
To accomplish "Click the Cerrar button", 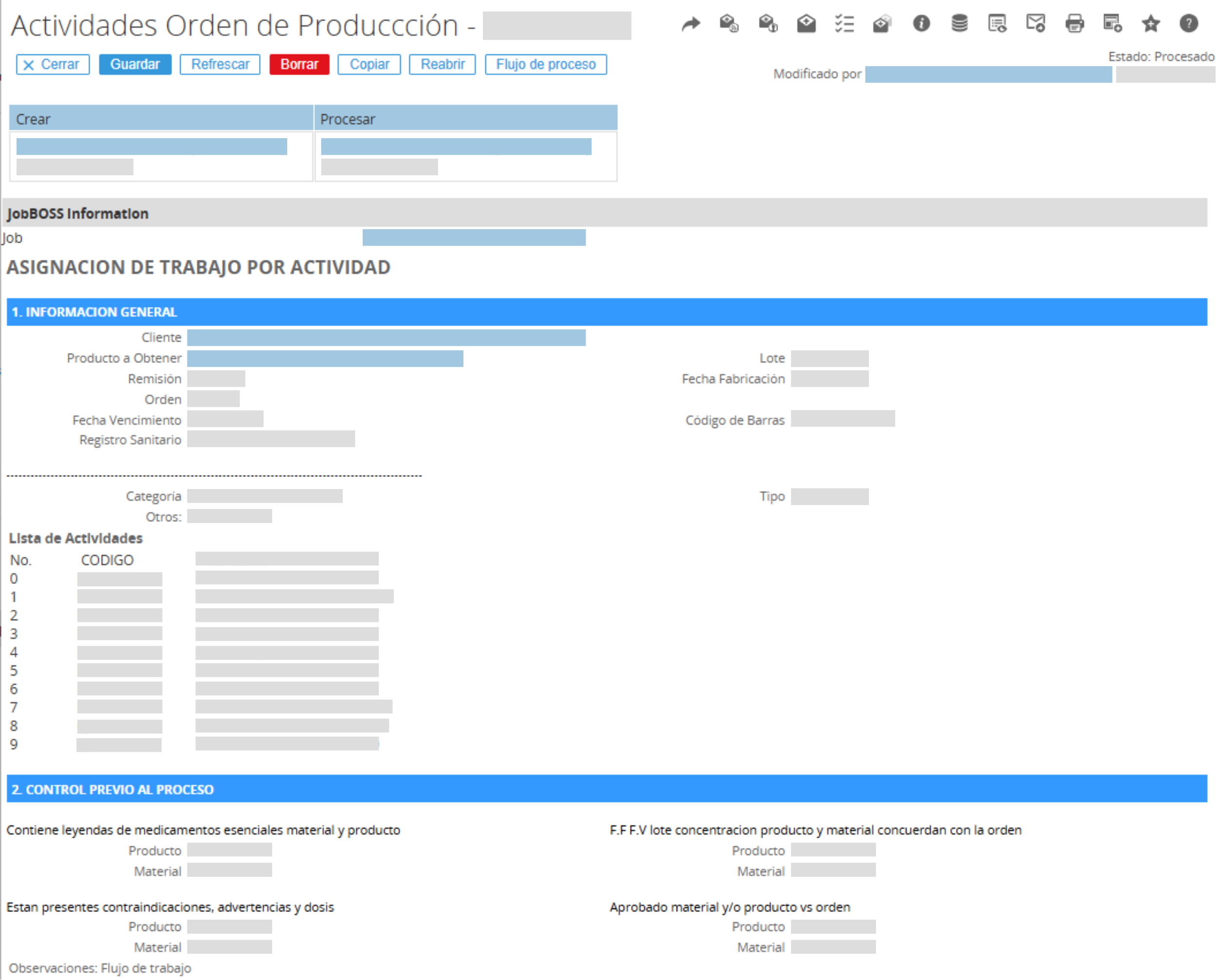I will tap(53, 64).
